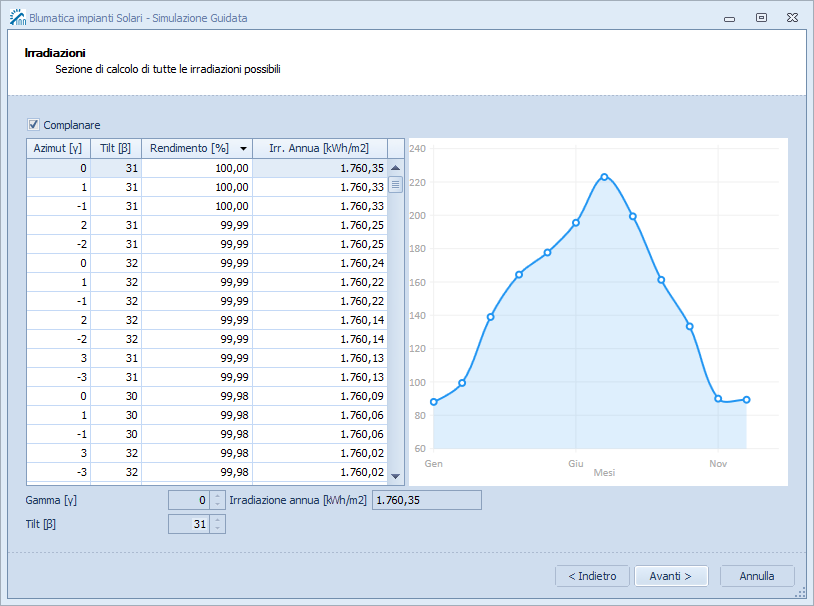814x606 pixels.
Task: Click the Blumatica solar icon in the title bar
Action: click(15, 17)
